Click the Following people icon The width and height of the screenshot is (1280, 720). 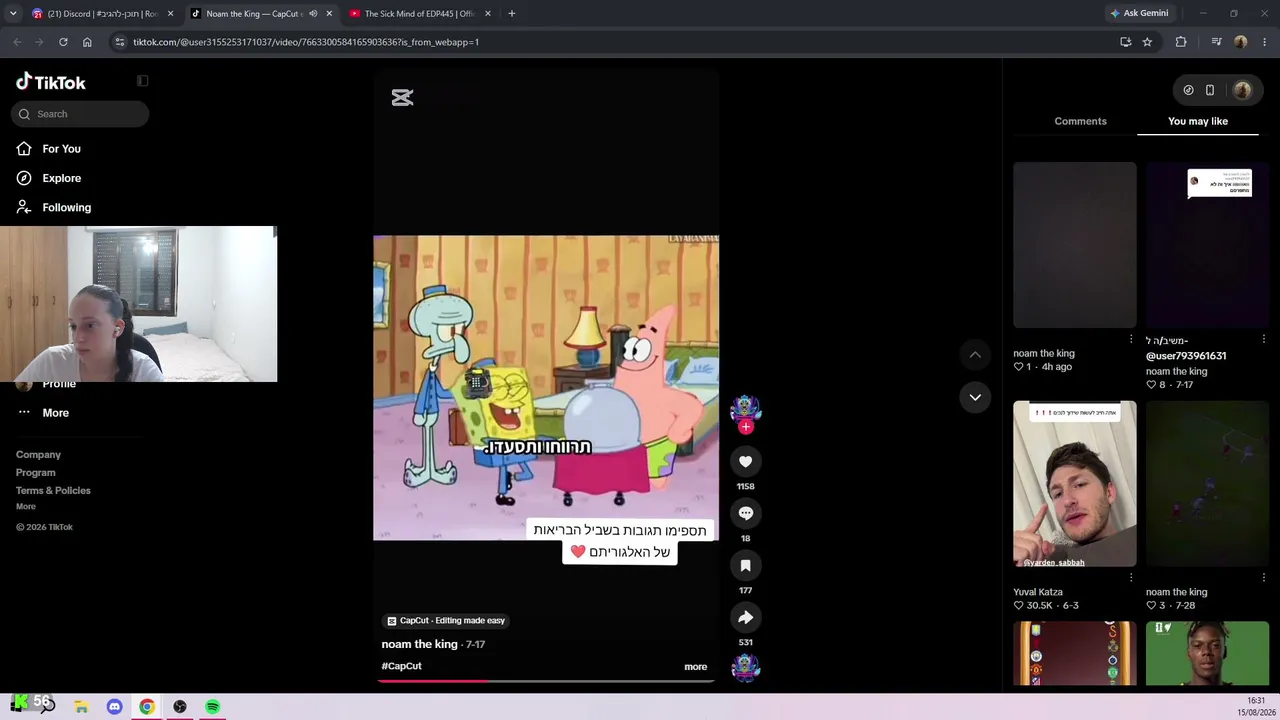[x=24, y=207]
